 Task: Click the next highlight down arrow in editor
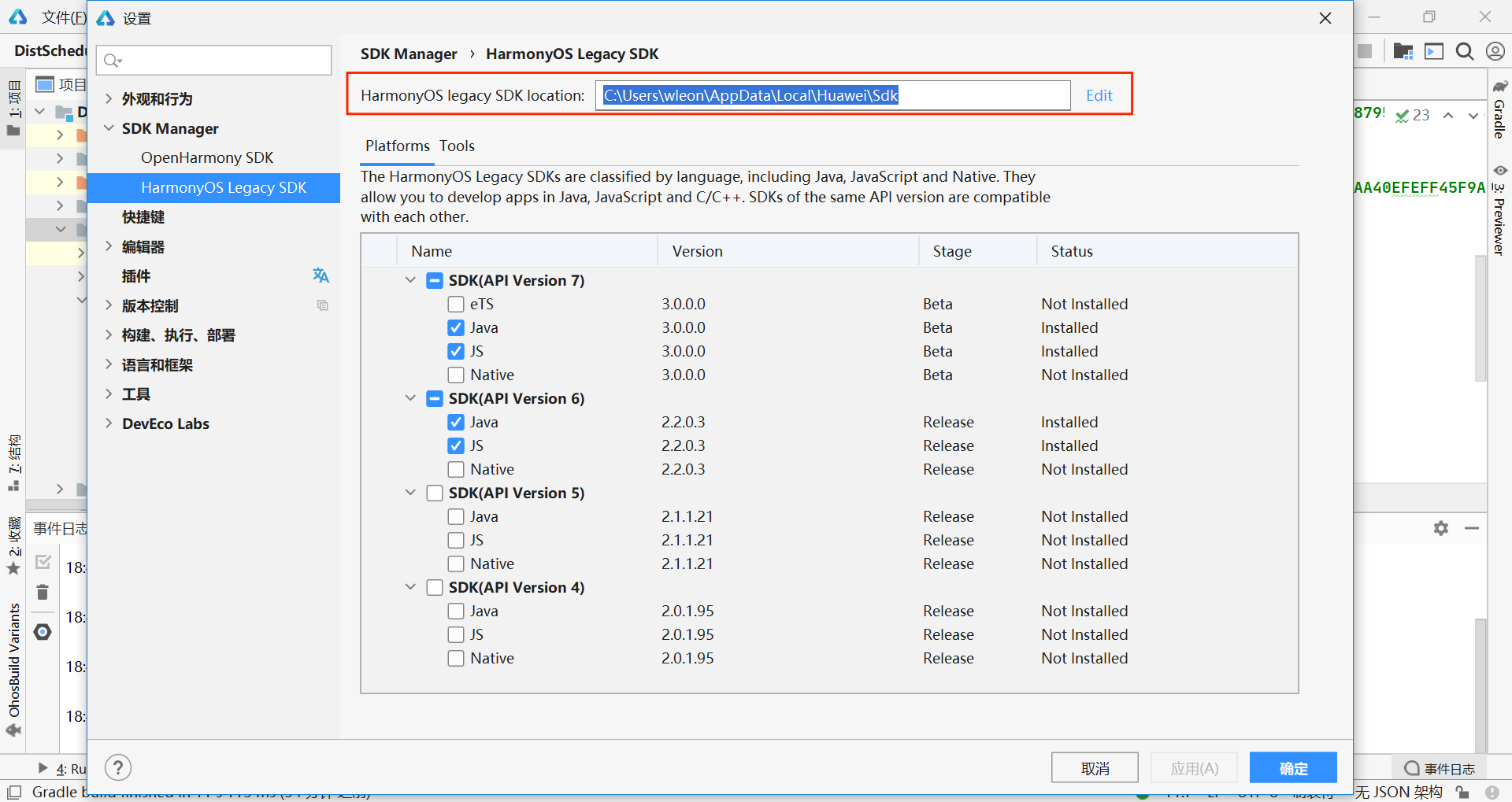coord(1473,116)
